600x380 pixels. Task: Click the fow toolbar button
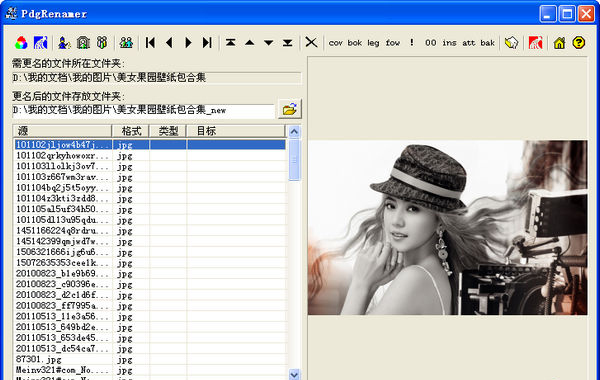393,43
